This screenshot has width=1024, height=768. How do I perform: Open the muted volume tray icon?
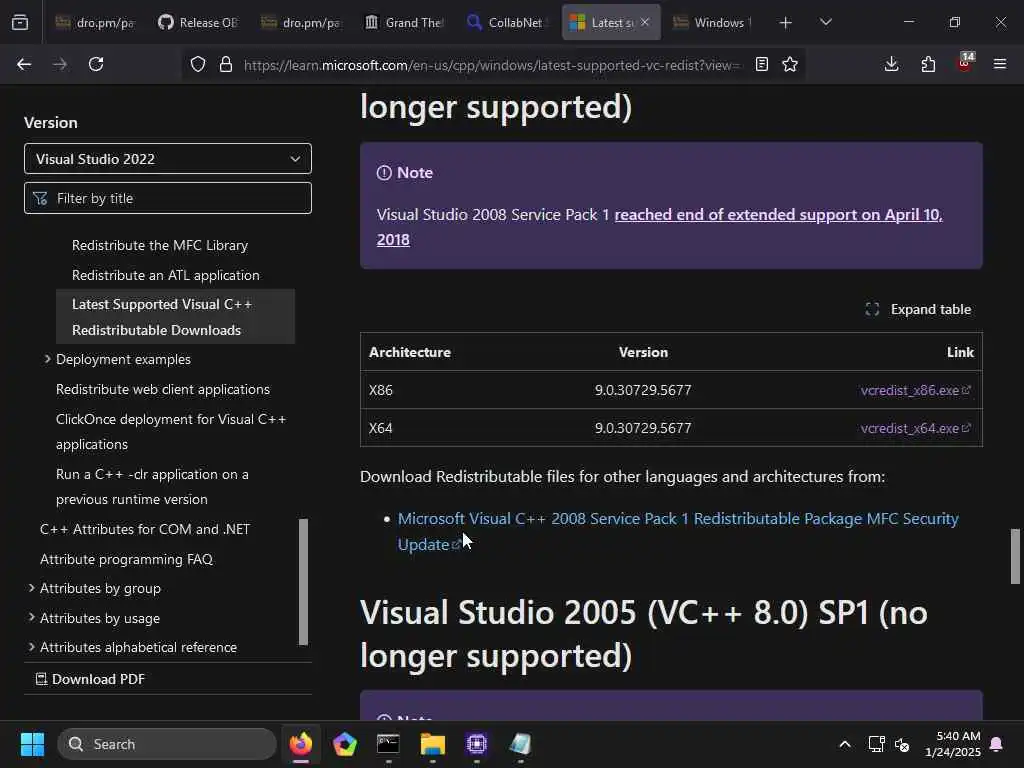pos(902,744)
